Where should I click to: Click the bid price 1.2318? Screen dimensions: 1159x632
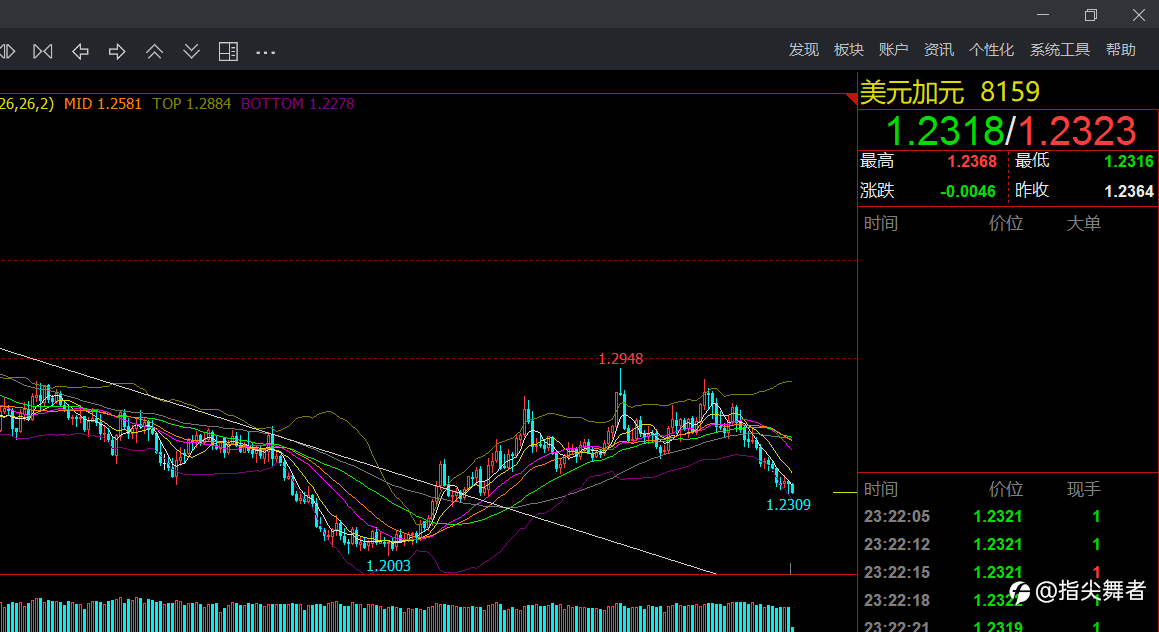(944, 131)
